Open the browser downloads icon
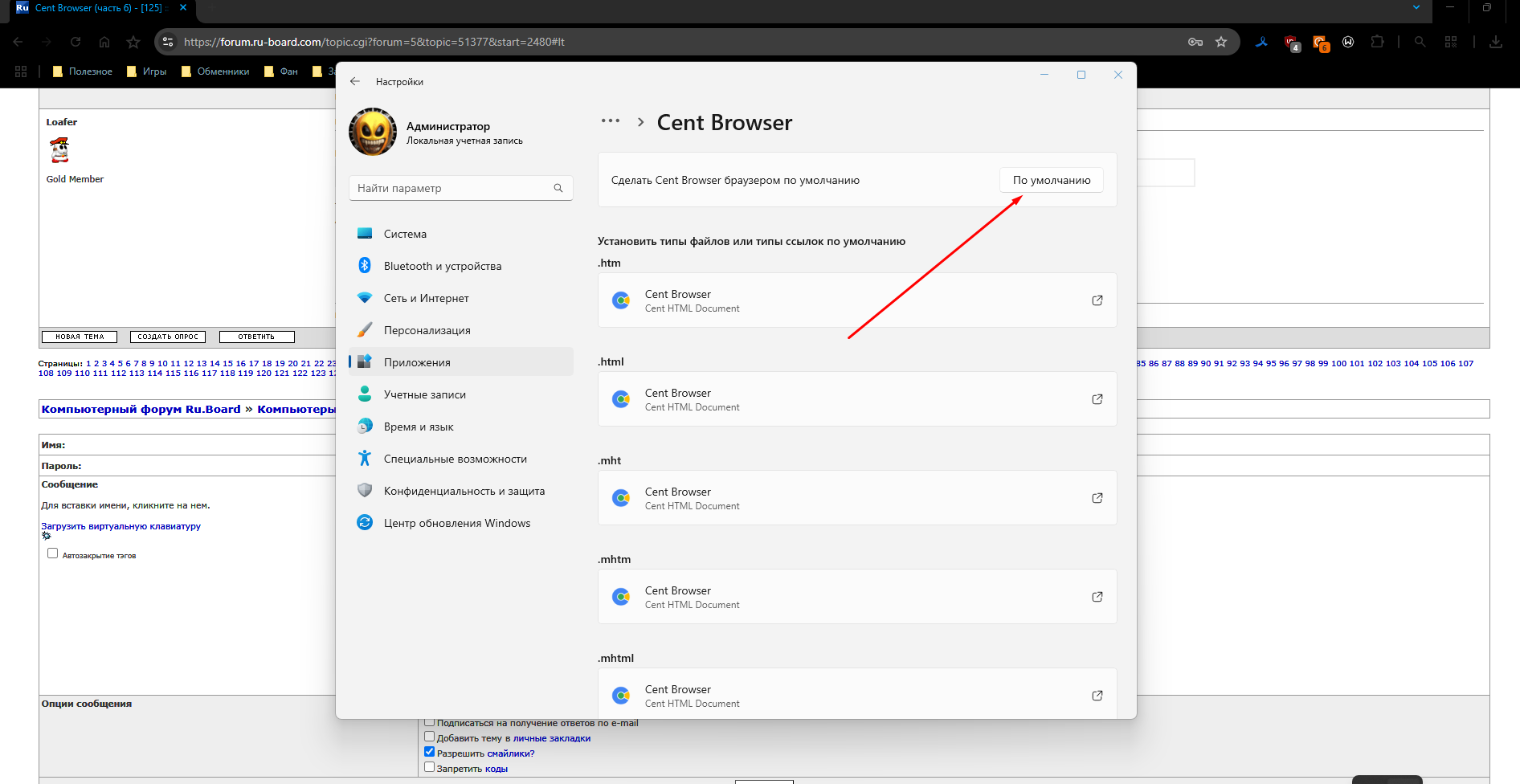 (x=1495, y=42)
